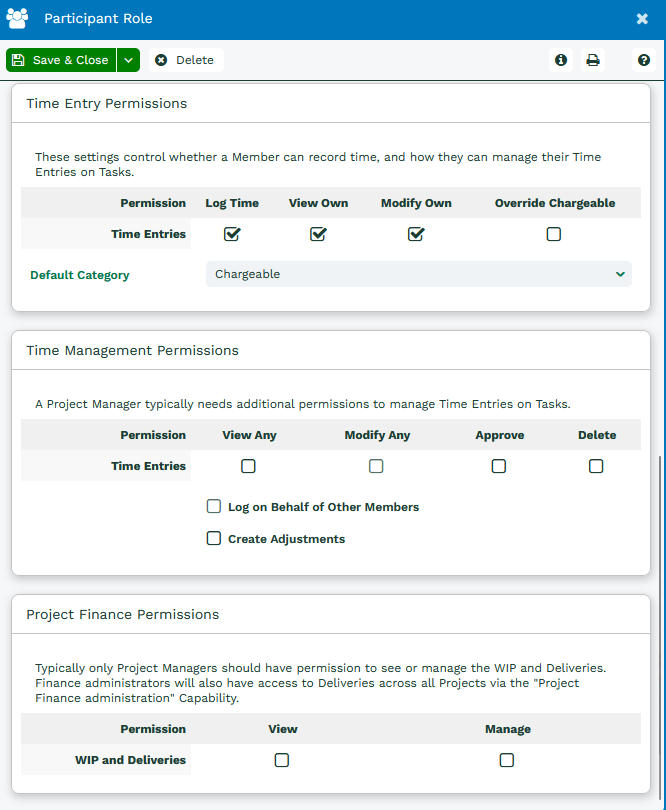Enable Manage for WIP and Deliveries
Viewport: 666px width, 810px height.
pos(507,760)
